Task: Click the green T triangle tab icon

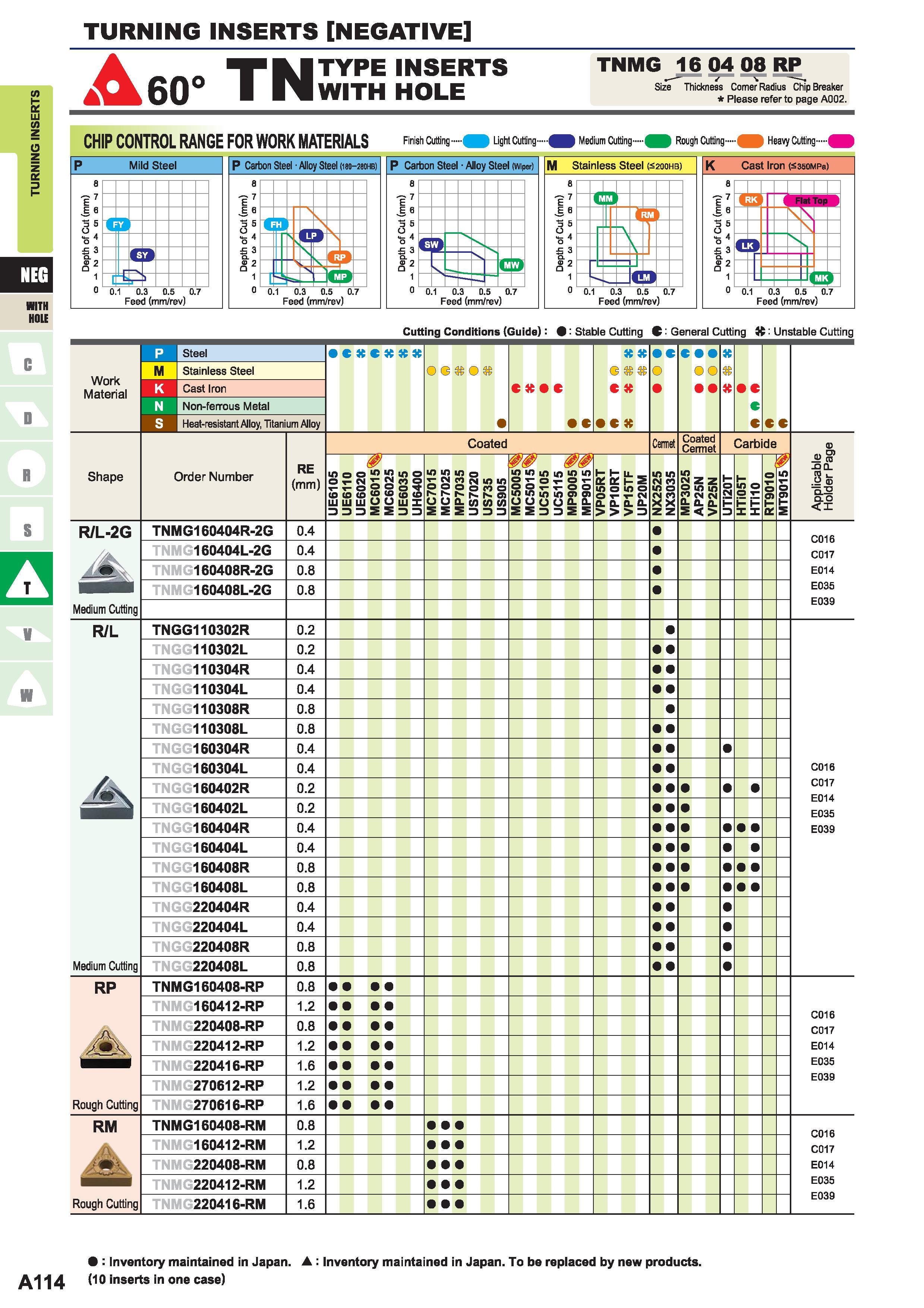Action: pos(26,579)
